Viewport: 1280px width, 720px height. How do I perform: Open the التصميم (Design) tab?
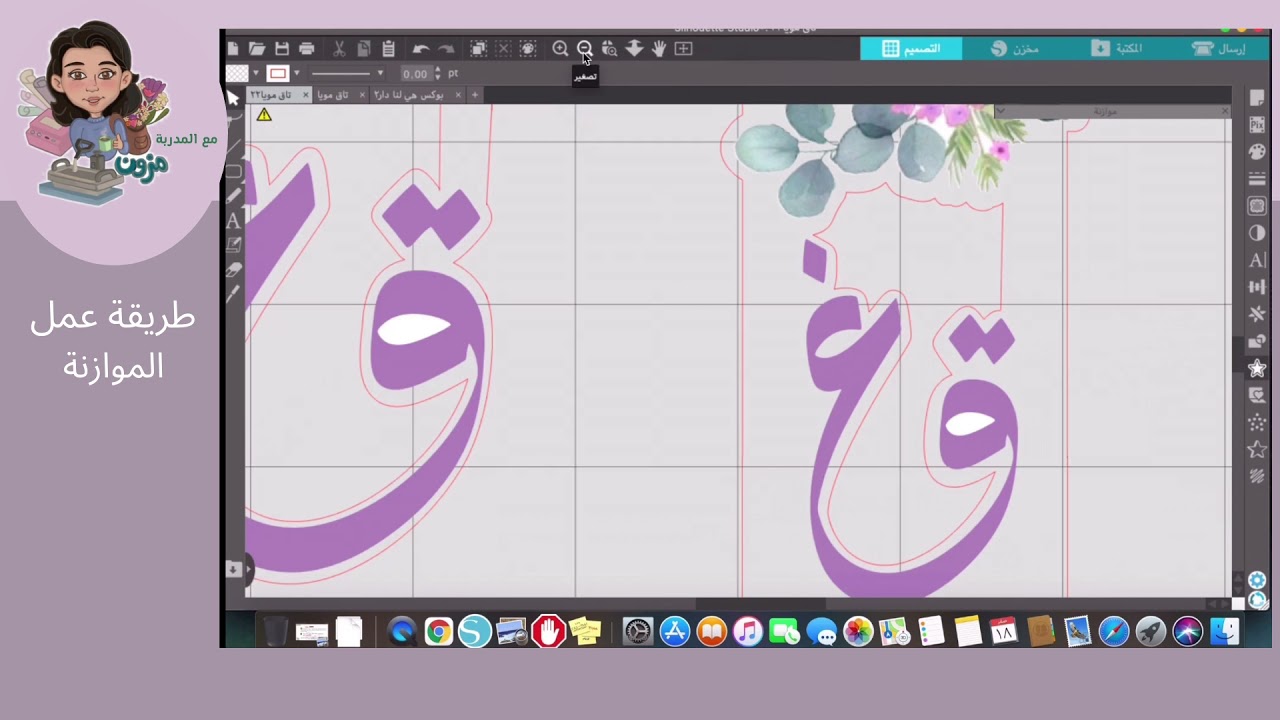[911, 48]
